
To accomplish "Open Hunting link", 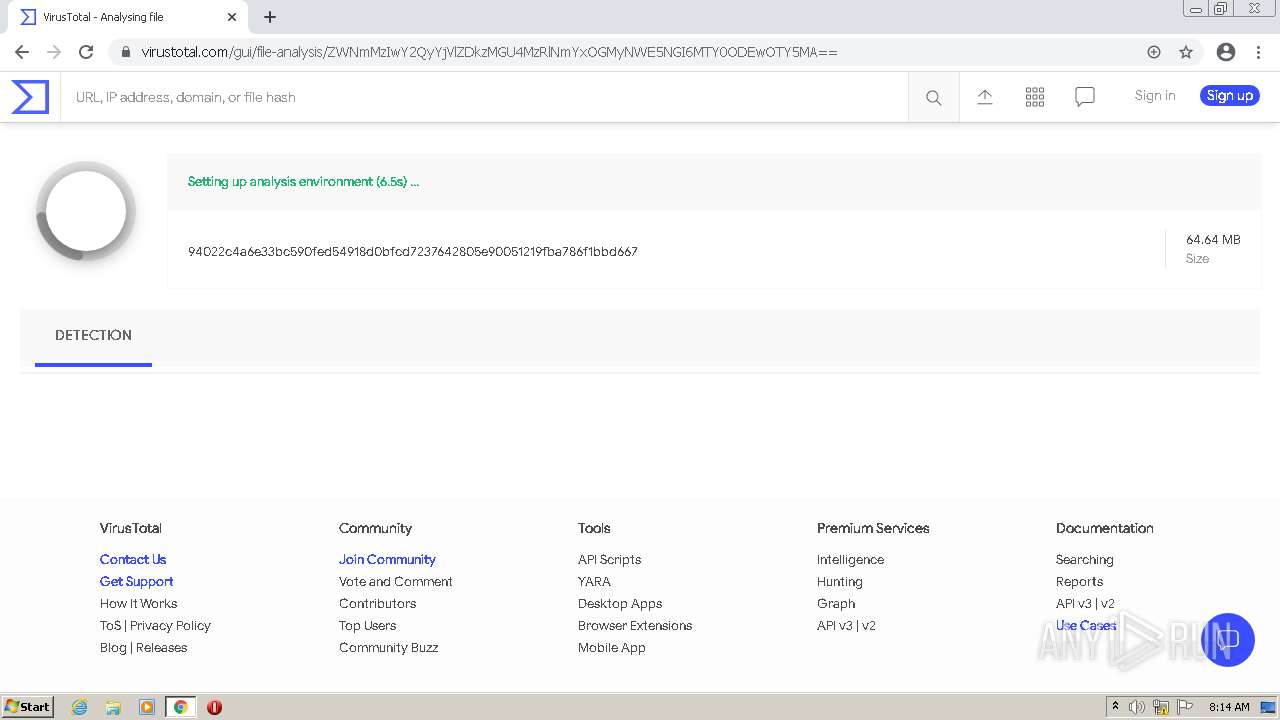I will point(839,582).
